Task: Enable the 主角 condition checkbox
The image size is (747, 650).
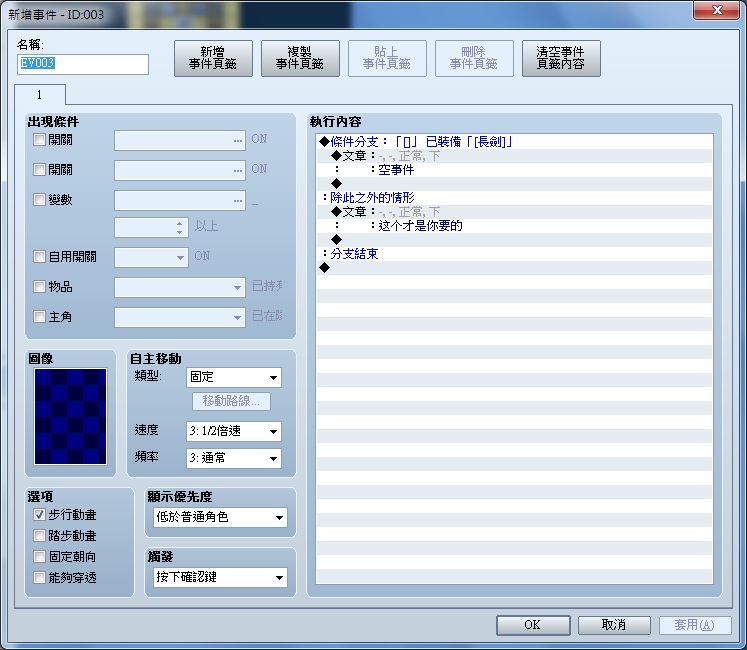Action: pyautogui.click(x=39, y=316)
